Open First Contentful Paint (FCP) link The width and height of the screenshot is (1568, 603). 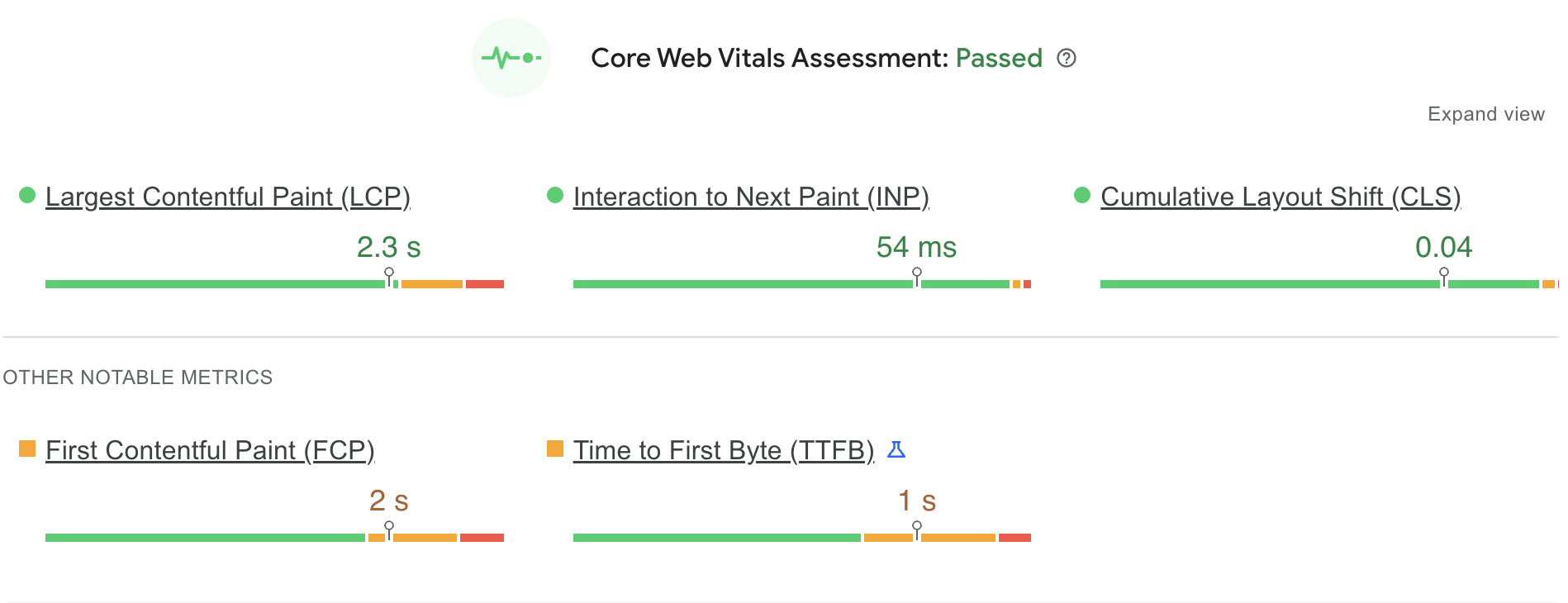210,450
